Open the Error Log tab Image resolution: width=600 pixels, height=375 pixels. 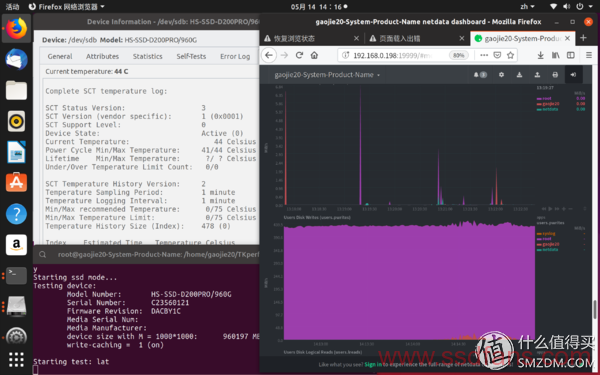tap(235, 56)
